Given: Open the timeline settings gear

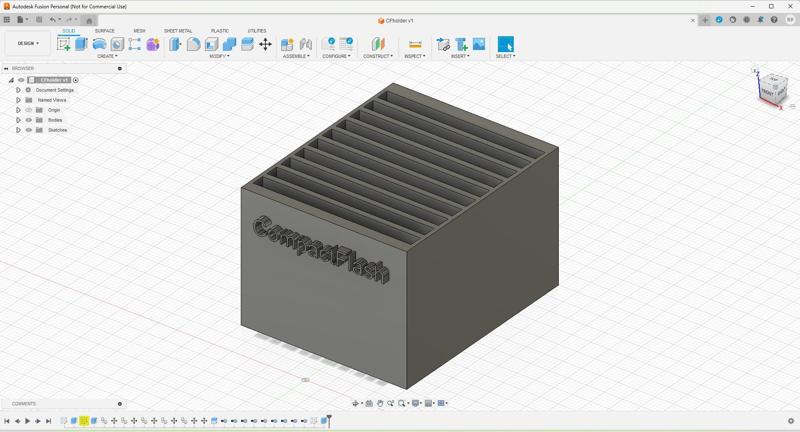Looking at the screenshot, I should click(791, 421).
